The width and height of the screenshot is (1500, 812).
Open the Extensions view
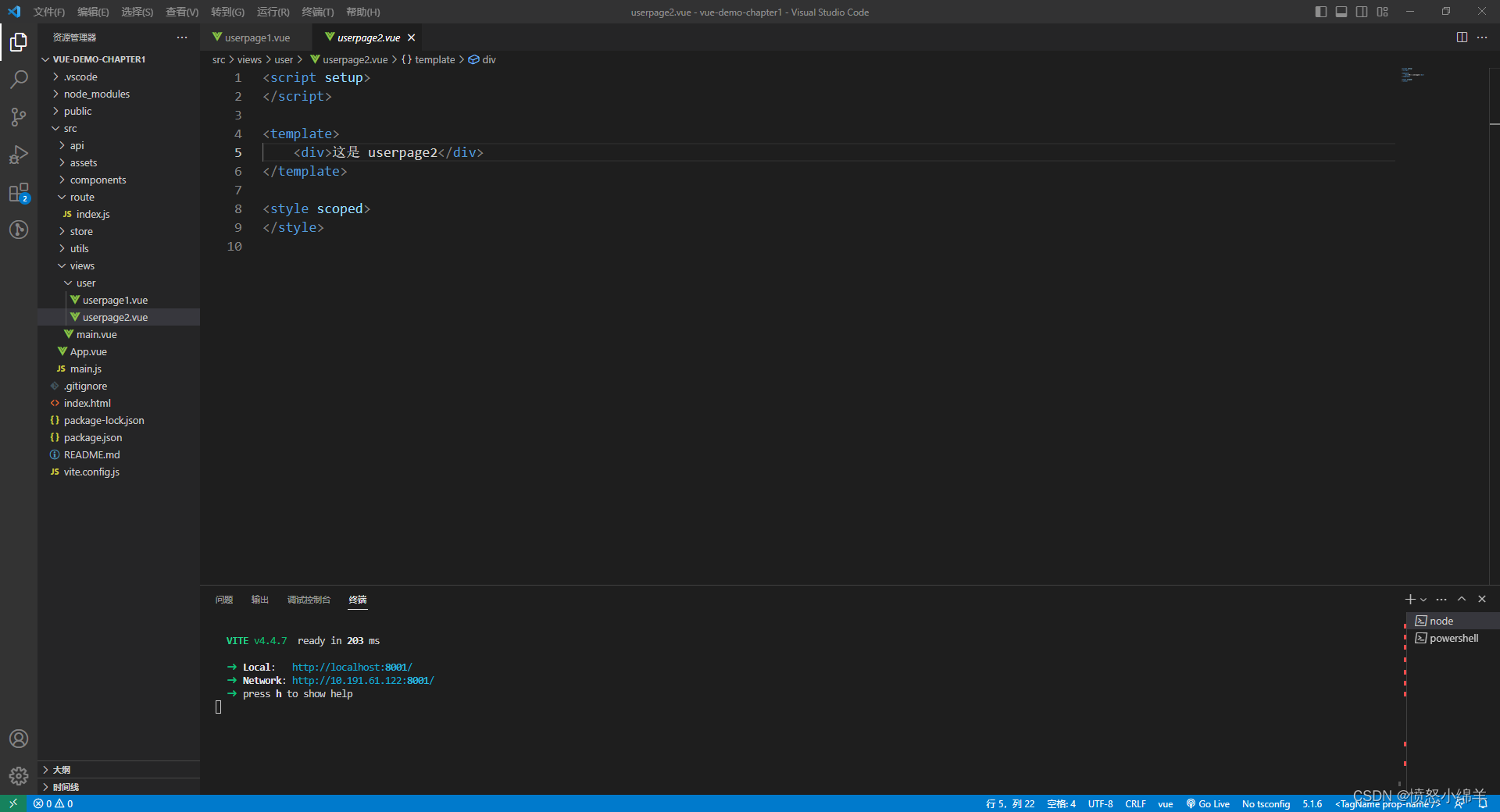[19, 192]
